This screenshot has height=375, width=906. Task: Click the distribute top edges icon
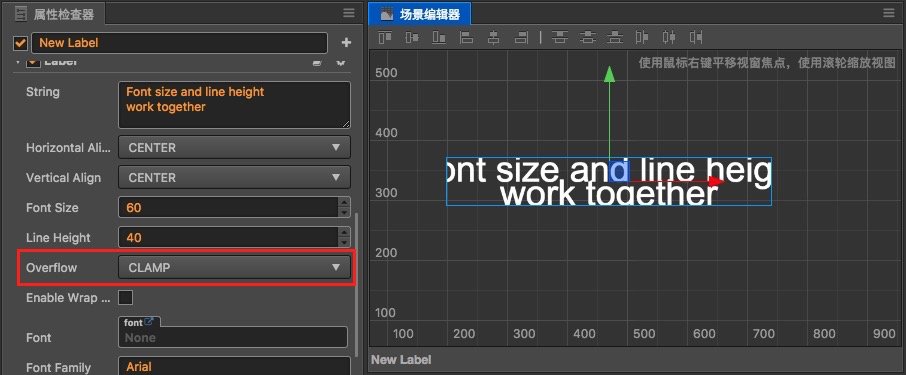559,38
